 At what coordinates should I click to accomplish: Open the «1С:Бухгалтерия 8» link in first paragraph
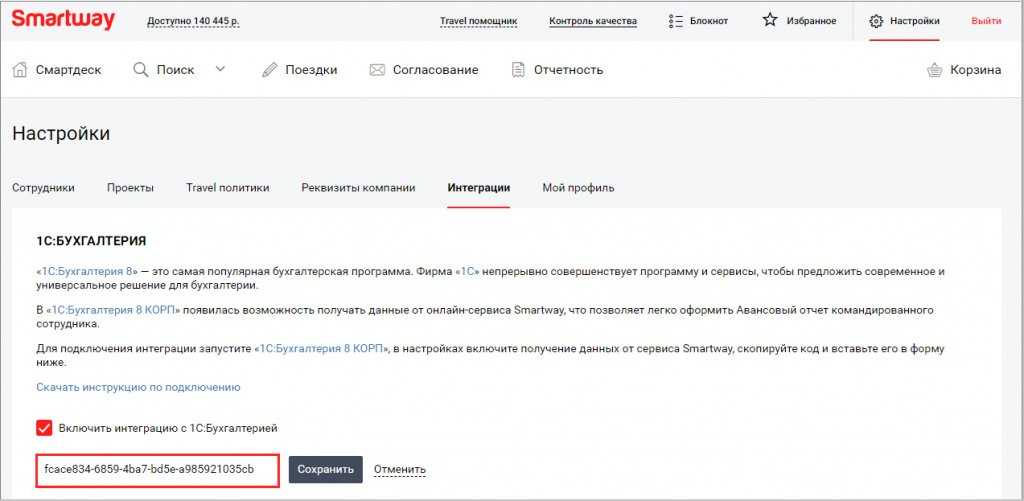point(88,271)
